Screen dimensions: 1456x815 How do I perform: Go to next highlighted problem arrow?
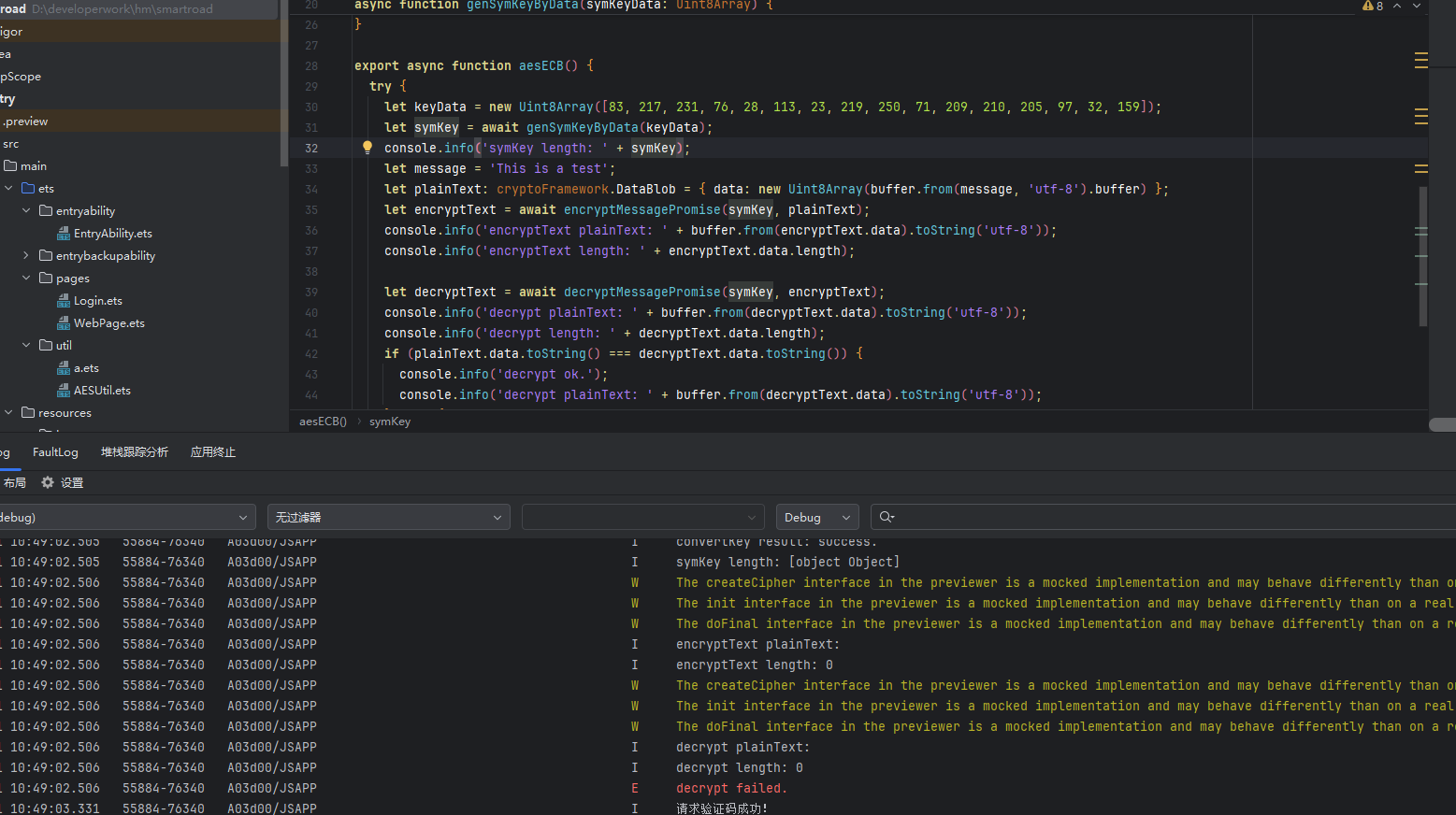[x=1417, y=6]
